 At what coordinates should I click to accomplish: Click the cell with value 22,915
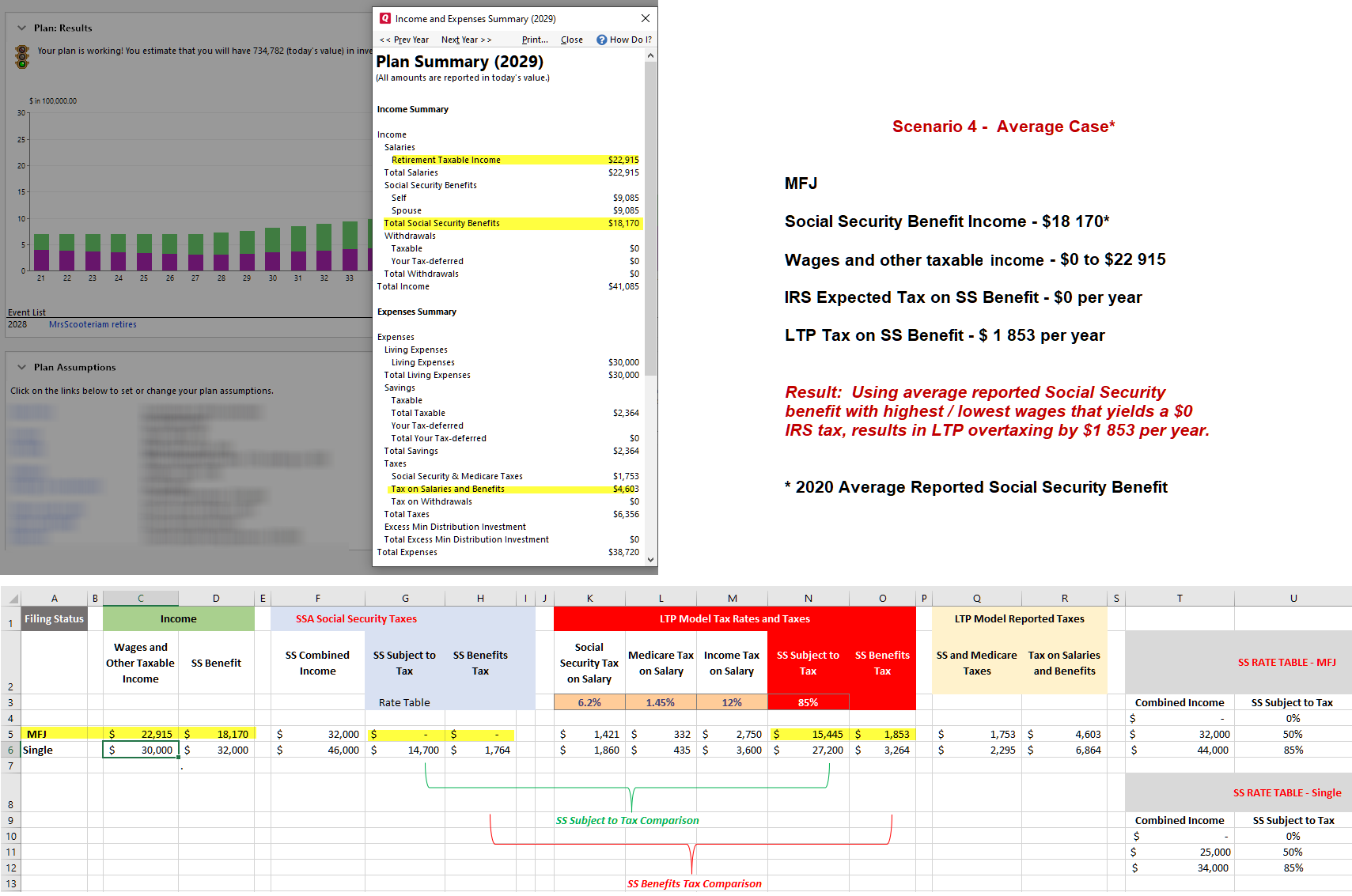click(140, 734)
